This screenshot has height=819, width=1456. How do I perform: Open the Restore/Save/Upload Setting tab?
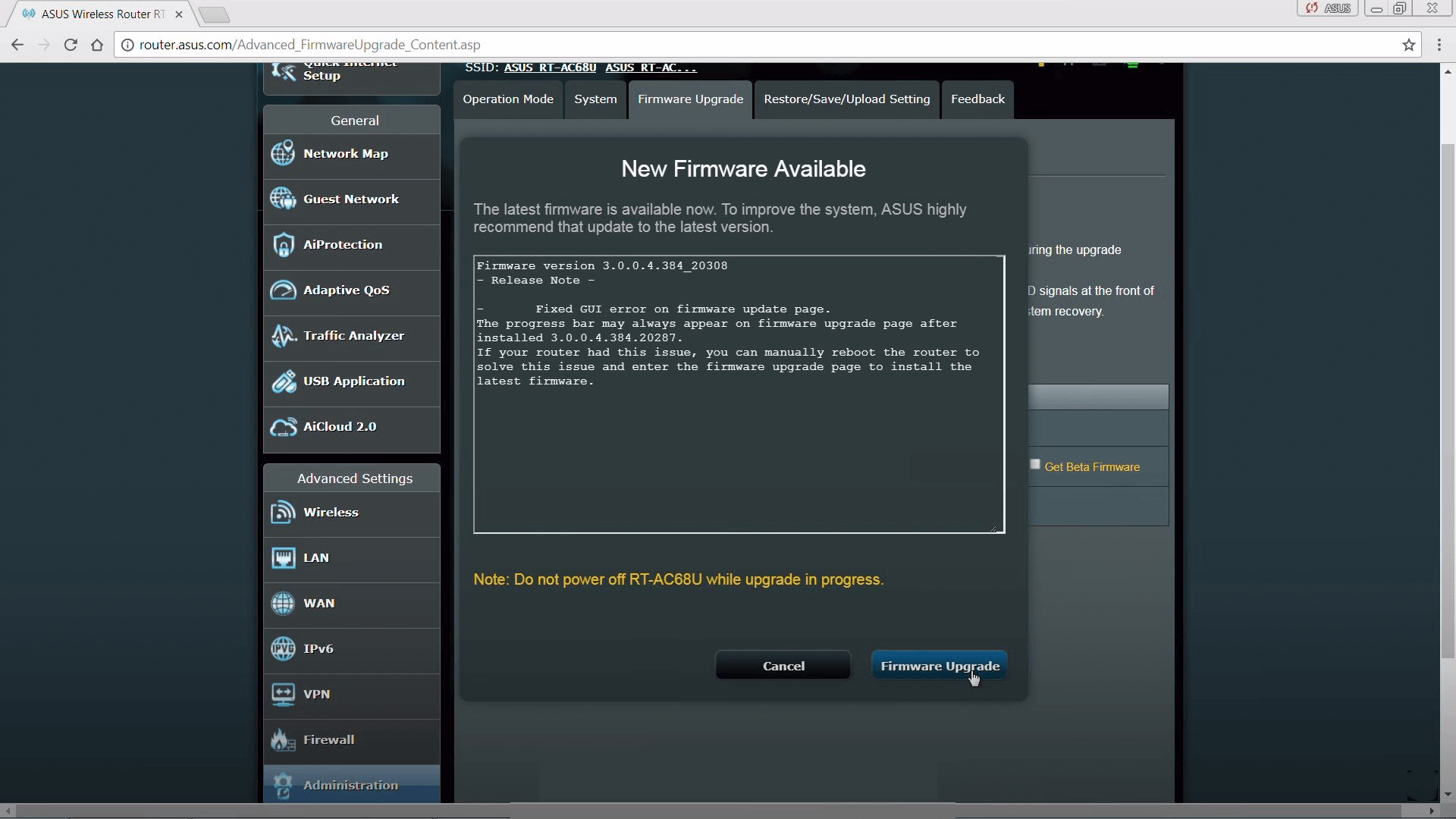846,99
